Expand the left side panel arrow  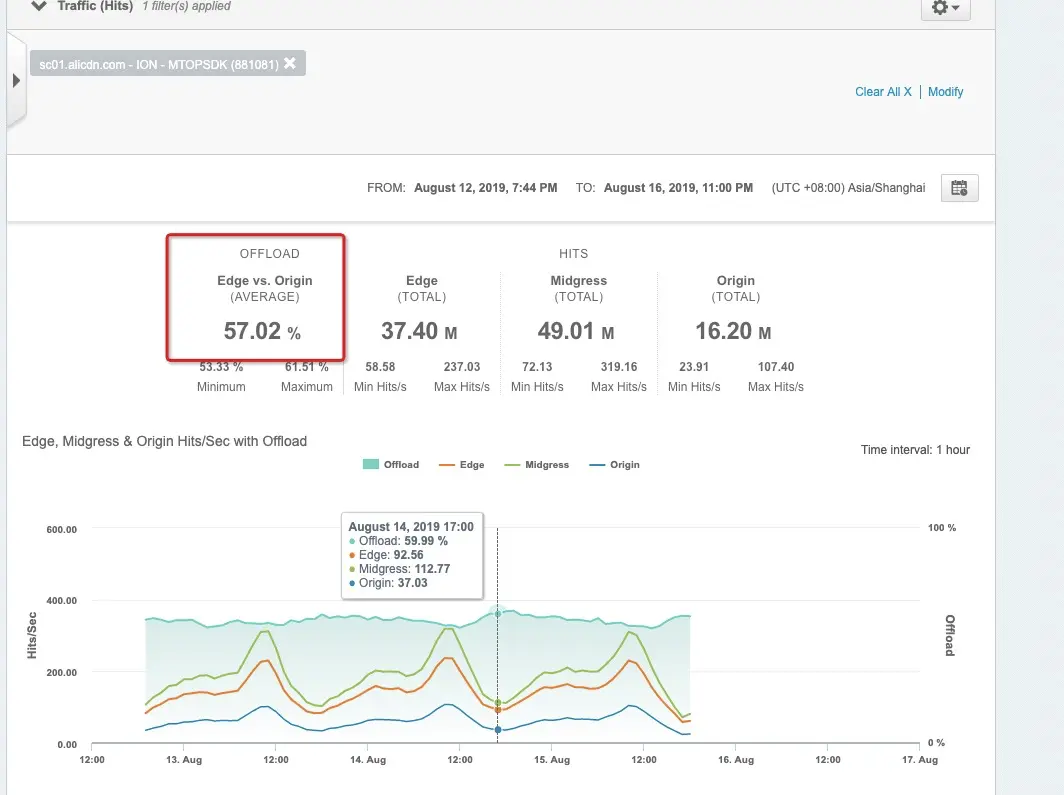[x=16, y=81]
